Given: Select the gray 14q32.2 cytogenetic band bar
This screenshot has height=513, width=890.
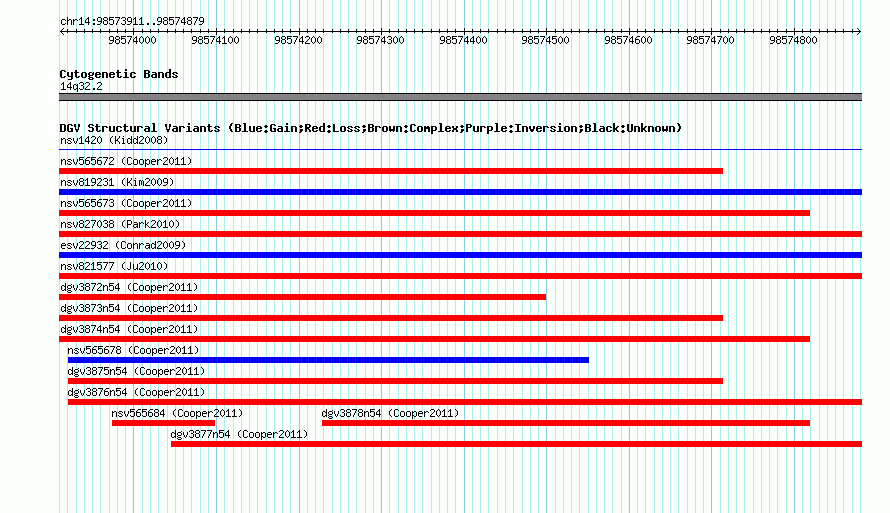Looking at the screenshot, I should coord(460,97).
